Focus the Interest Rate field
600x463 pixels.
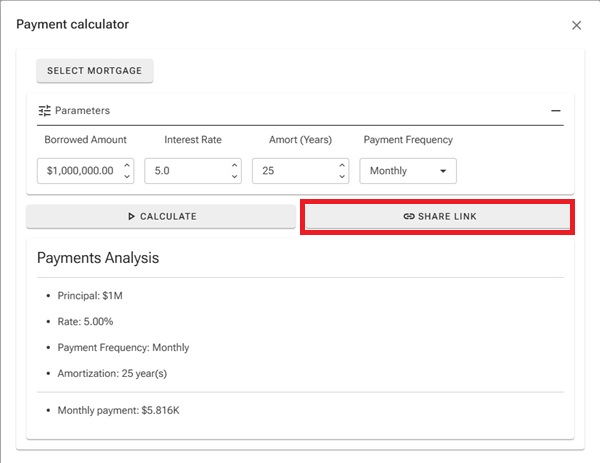click(x=185, y=171)
